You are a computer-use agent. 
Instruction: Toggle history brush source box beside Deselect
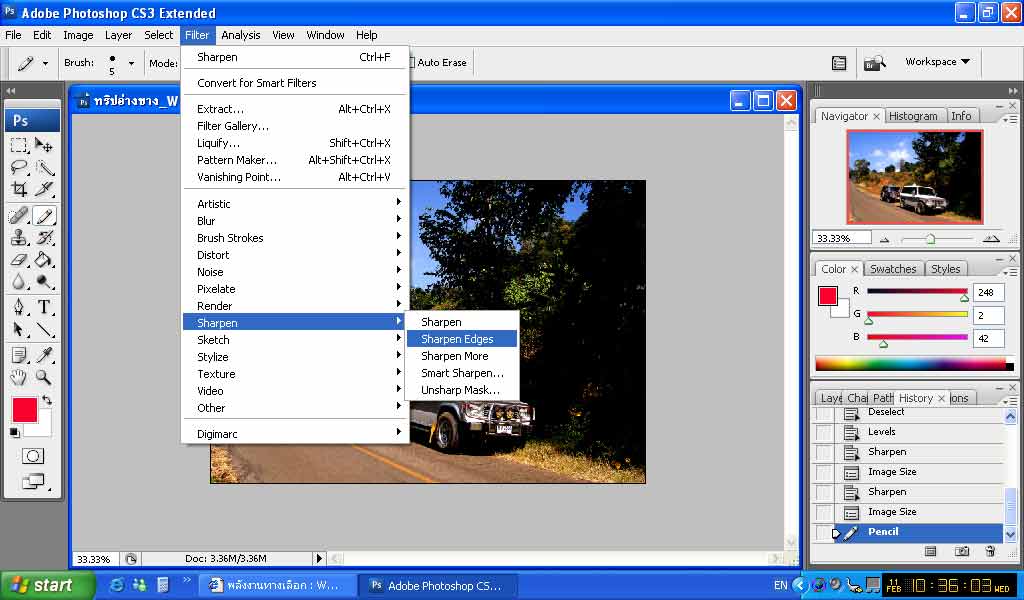pos(823,413)
